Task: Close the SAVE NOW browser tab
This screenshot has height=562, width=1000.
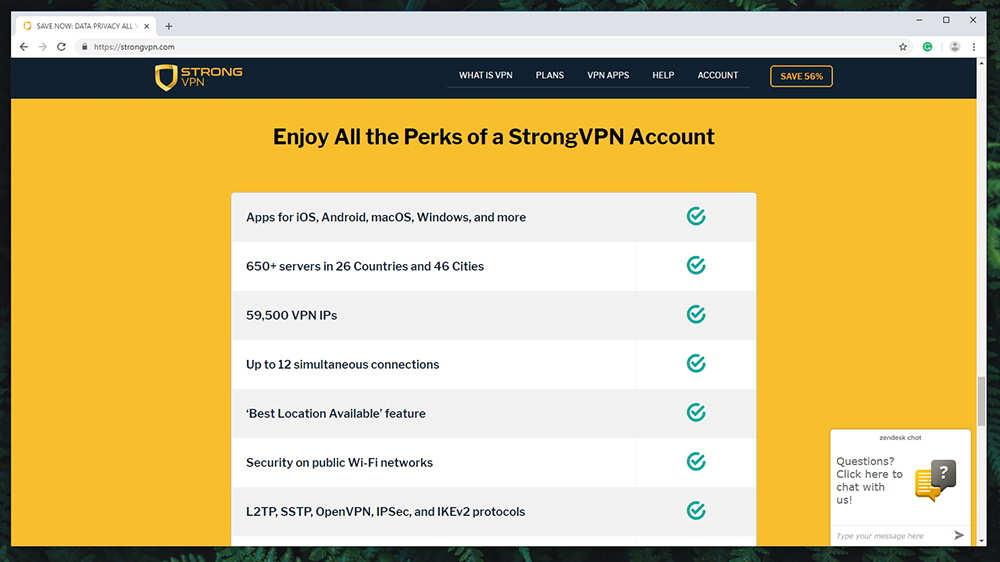Action: point(147,26)
